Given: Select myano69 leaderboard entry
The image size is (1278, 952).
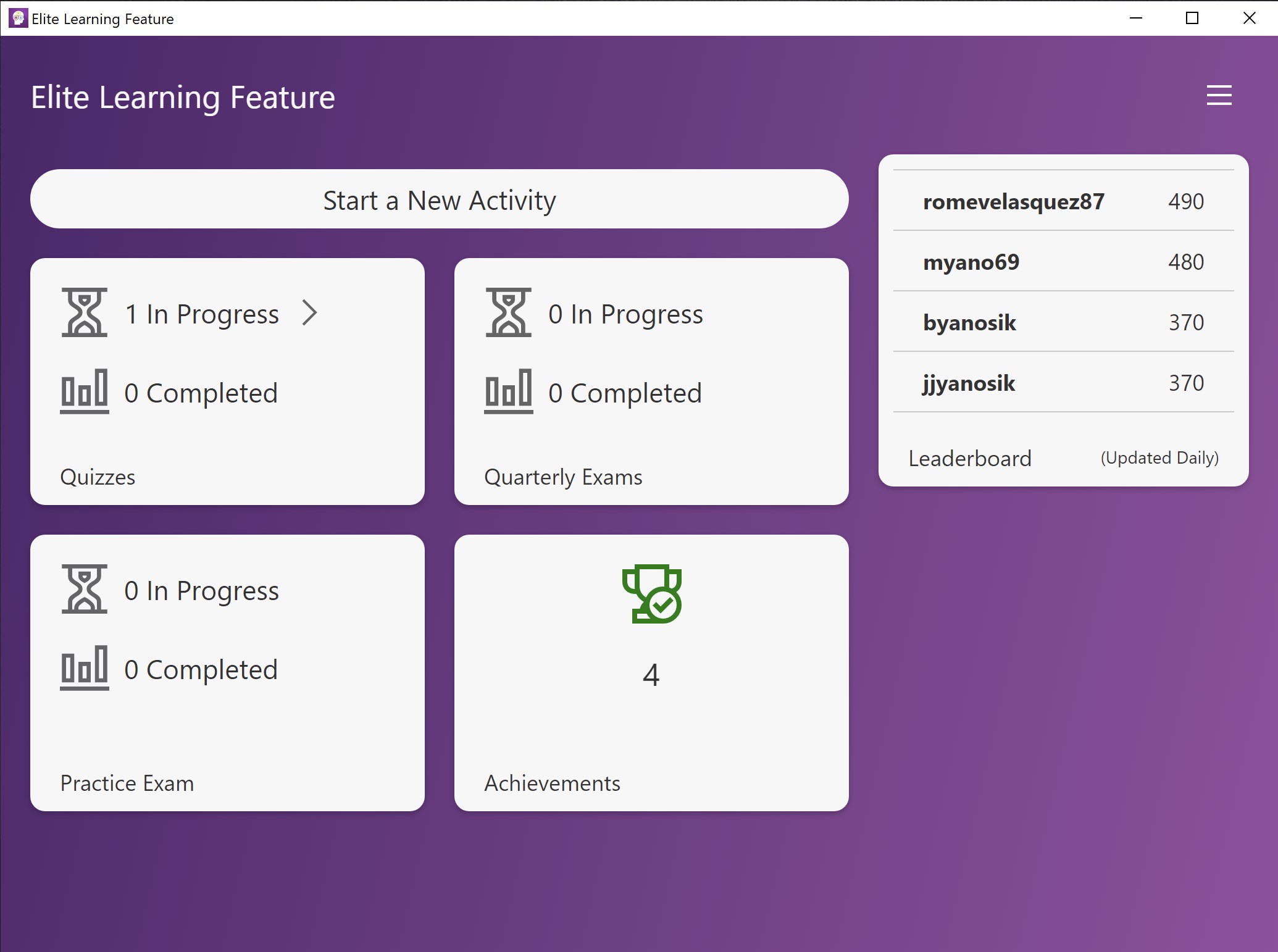Looking at the screenshot, I should (971, 262).
